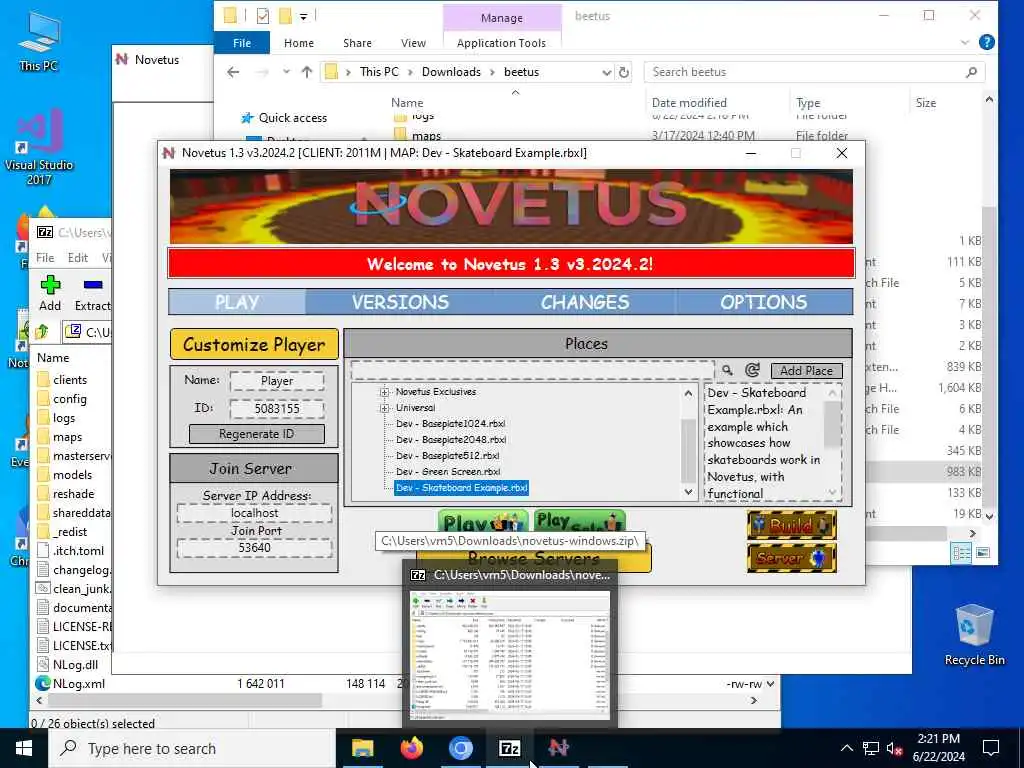Click the Explorer help question icon

[987, 42]
